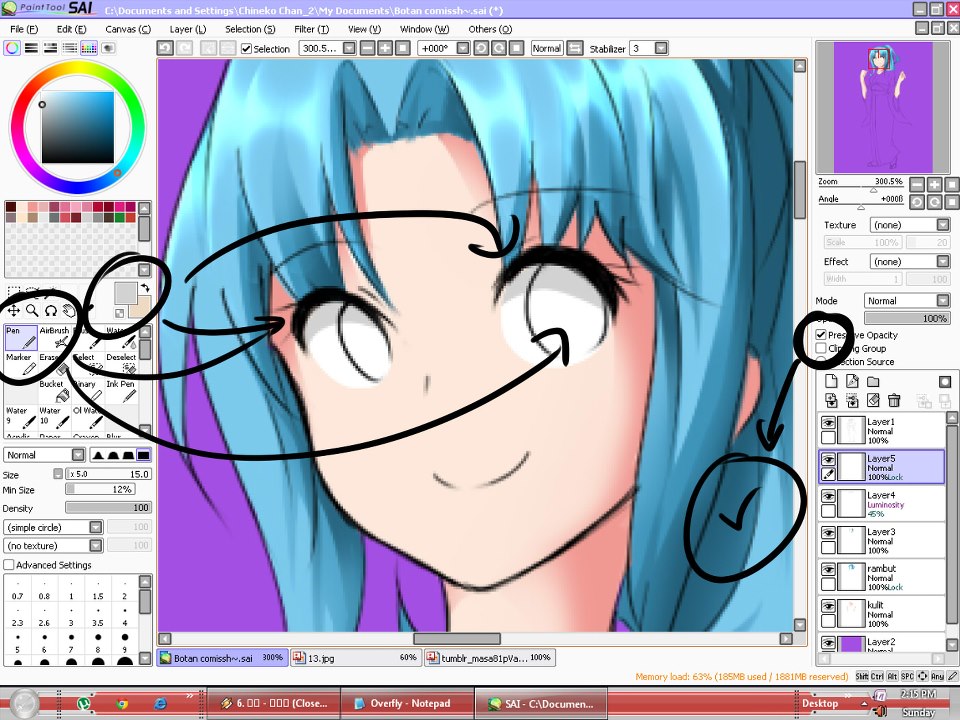Create a new normal layer
This screenshot has height=720, width=960.
tap(831, 381)
